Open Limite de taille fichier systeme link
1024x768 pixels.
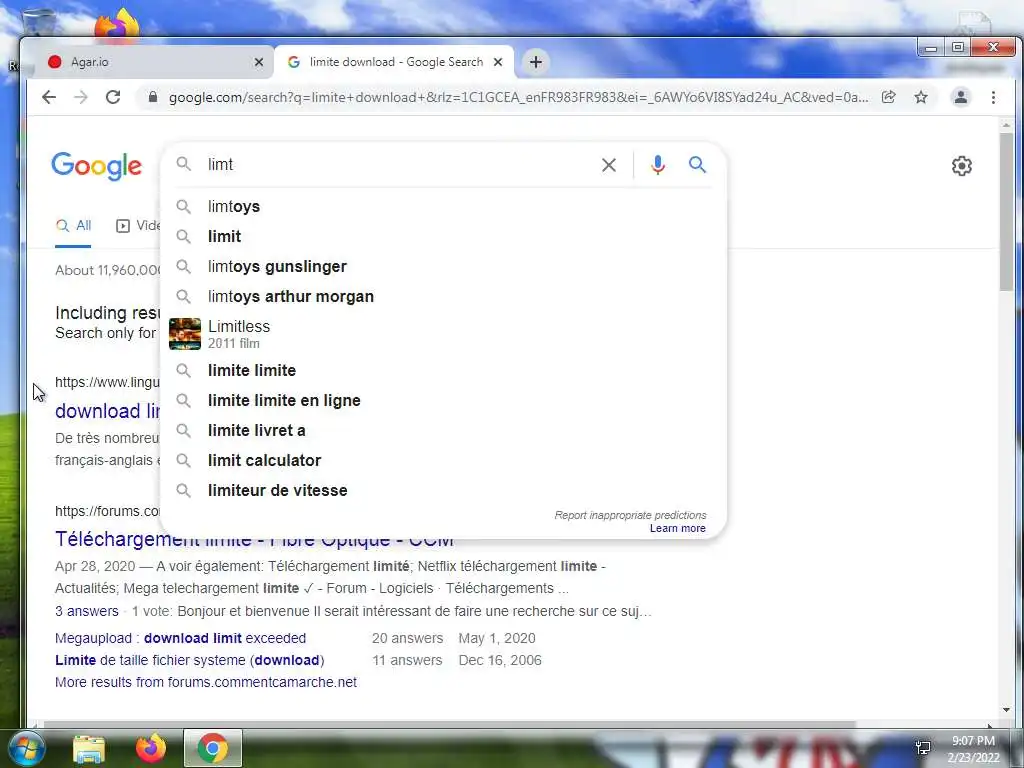point(189,660)
